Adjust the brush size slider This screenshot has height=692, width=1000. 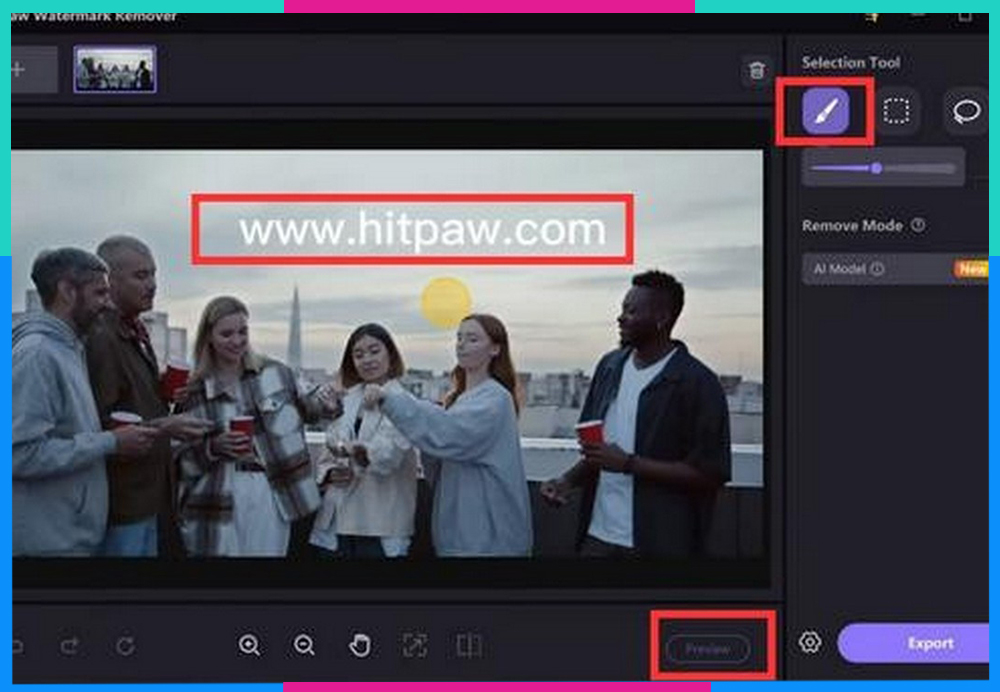(x=883, y=168)
